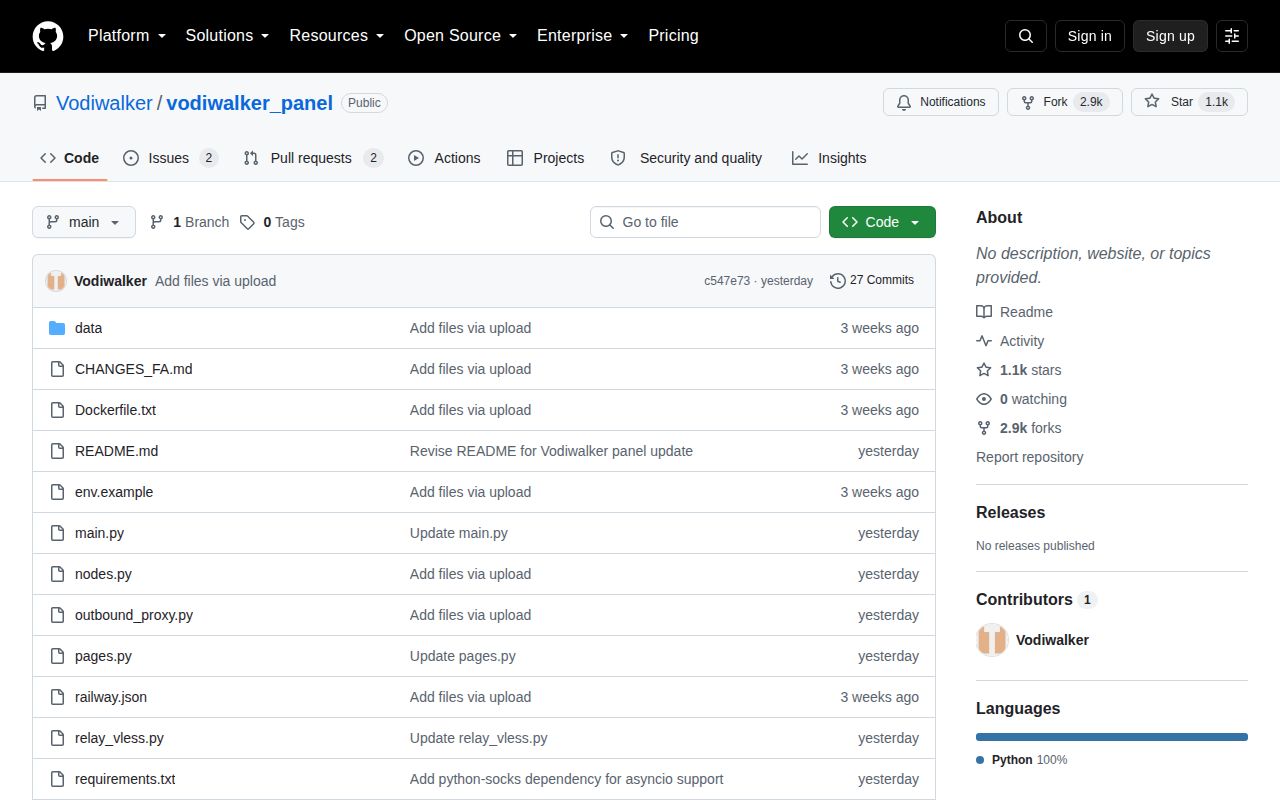1280x800 pixels.
Task: Open the Report repository link
Action: [x=1029, y=457]
